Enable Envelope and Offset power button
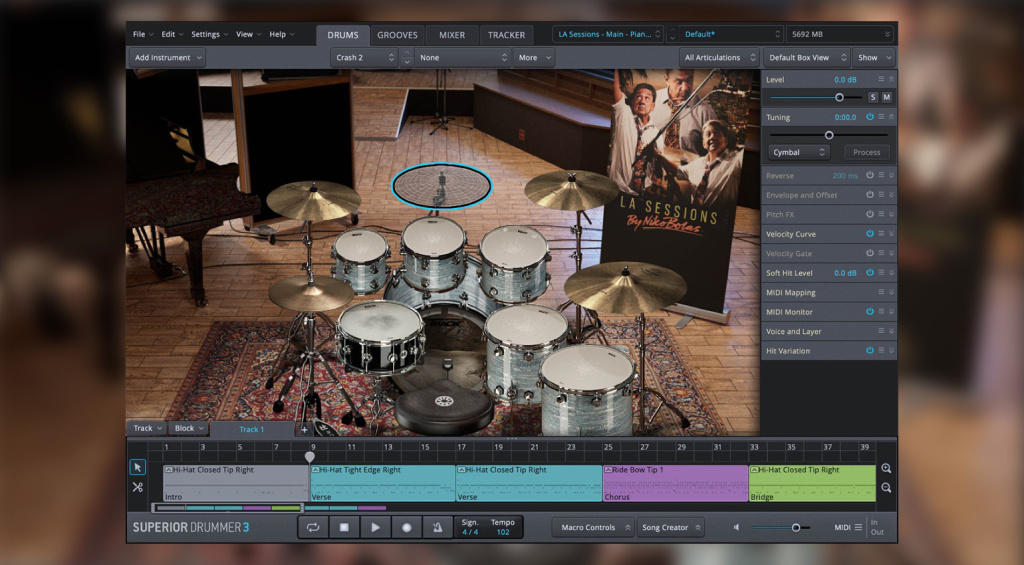This screenshot has width=1024, height=565. pyautogui.click(x=870, y=195)
